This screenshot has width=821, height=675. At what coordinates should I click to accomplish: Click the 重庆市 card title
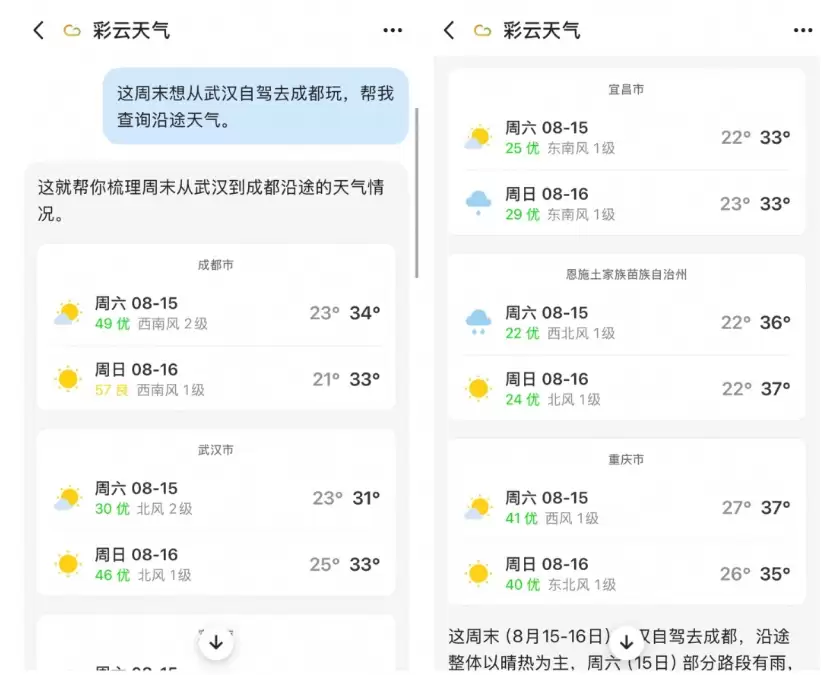click(626, 459)
